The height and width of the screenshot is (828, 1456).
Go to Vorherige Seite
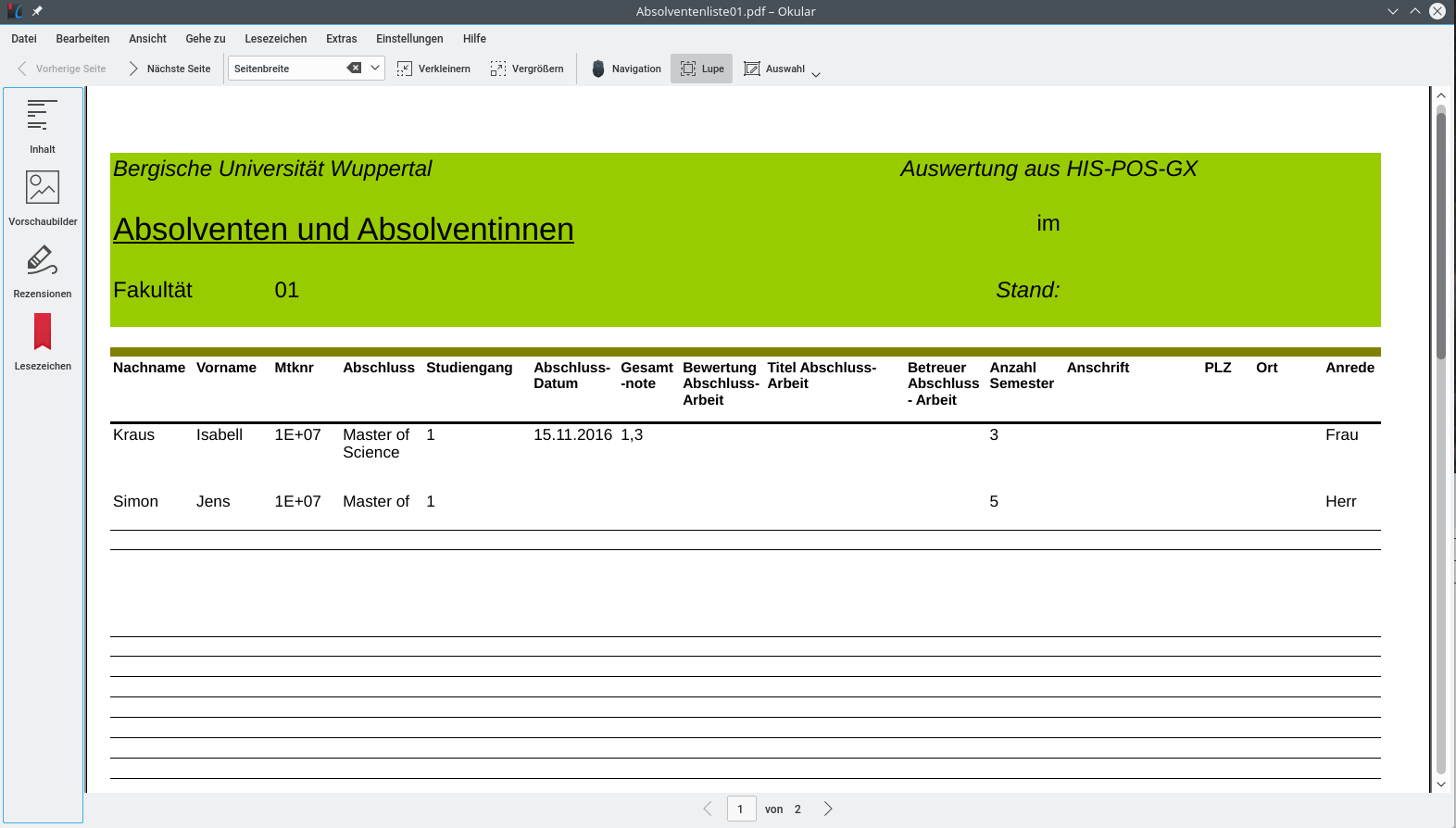click(62, 69)
